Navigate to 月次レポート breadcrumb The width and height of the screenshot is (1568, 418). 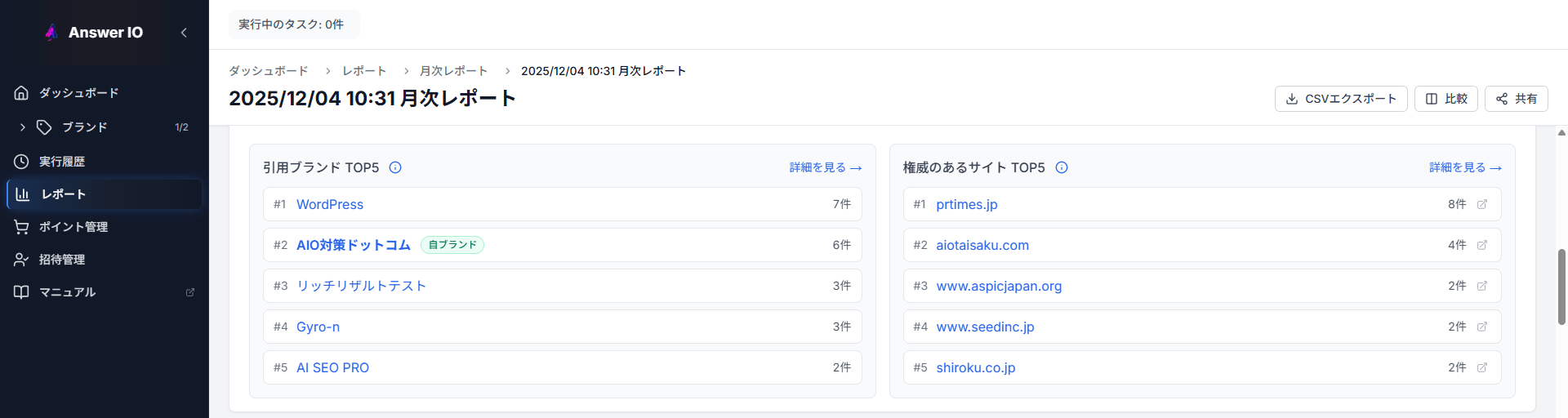(453, 71)
